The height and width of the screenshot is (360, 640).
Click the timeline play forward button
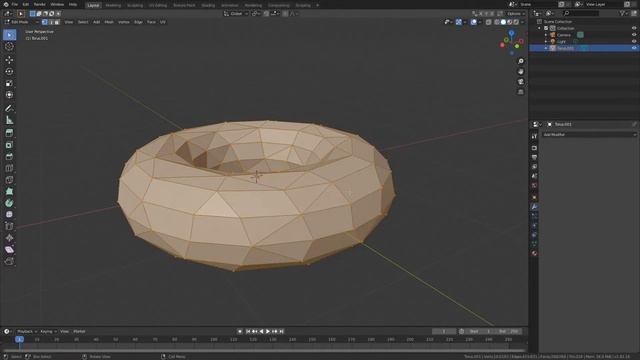[268, 331]
